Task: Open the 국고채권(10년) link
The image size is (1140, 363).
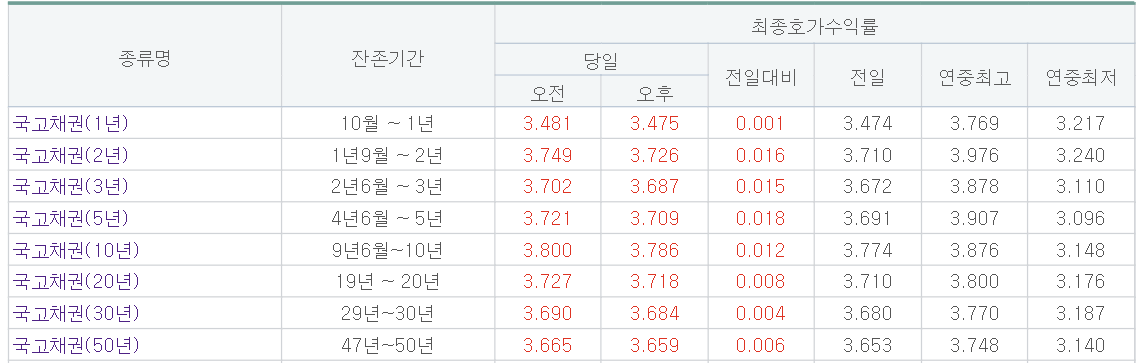Action: click(x=76, y=250)
